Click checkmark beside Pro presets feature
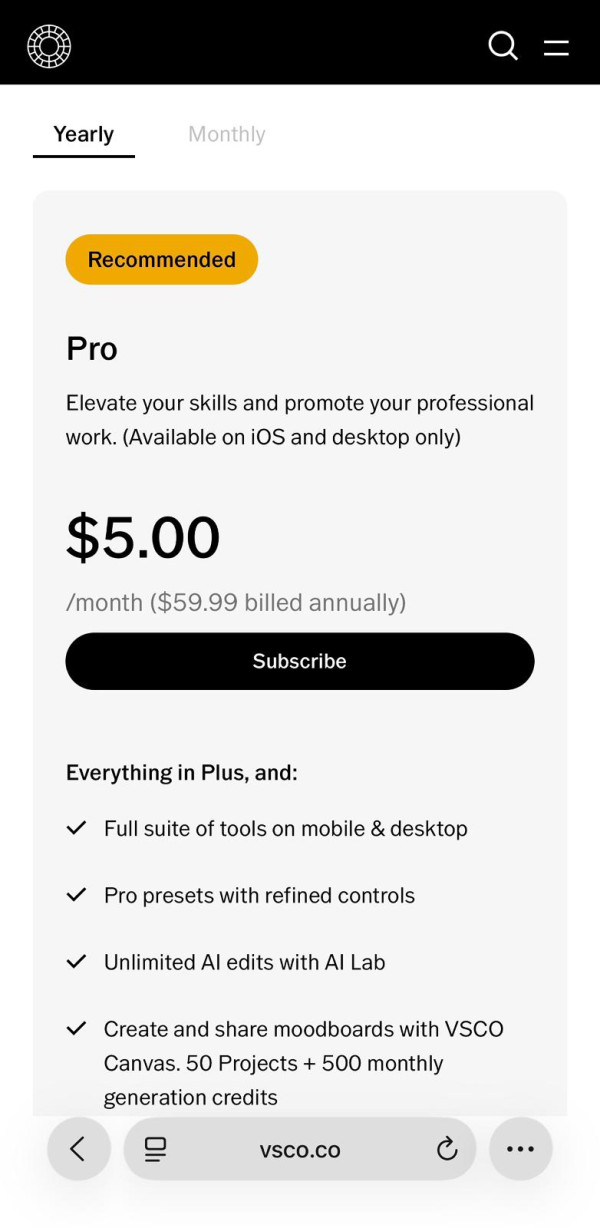This screenshot has height=1228, width=600. click(x=76, y=895)
